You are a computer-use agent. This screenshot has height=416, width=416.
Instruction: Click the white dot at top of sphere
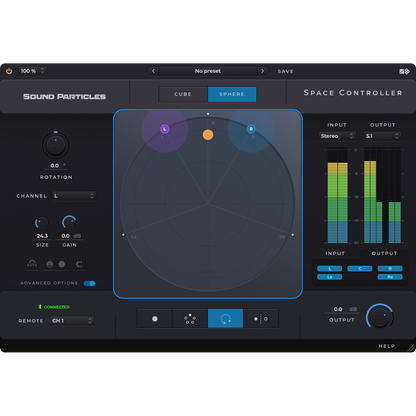click(x=208, y=114)
